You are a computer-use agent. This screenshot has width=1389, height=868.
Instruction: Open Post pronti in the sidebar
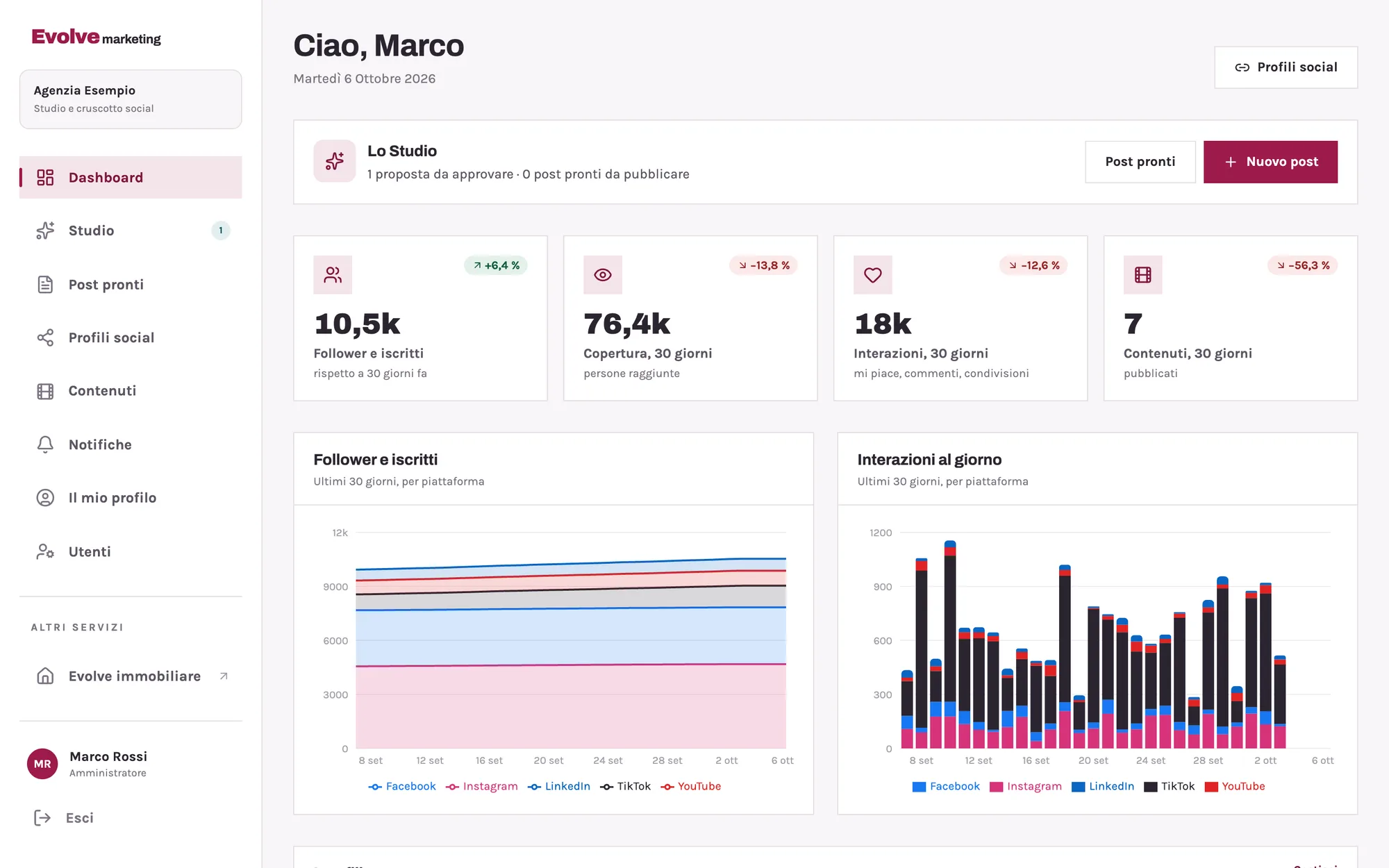pyautogui.click(x=131, y=285)
